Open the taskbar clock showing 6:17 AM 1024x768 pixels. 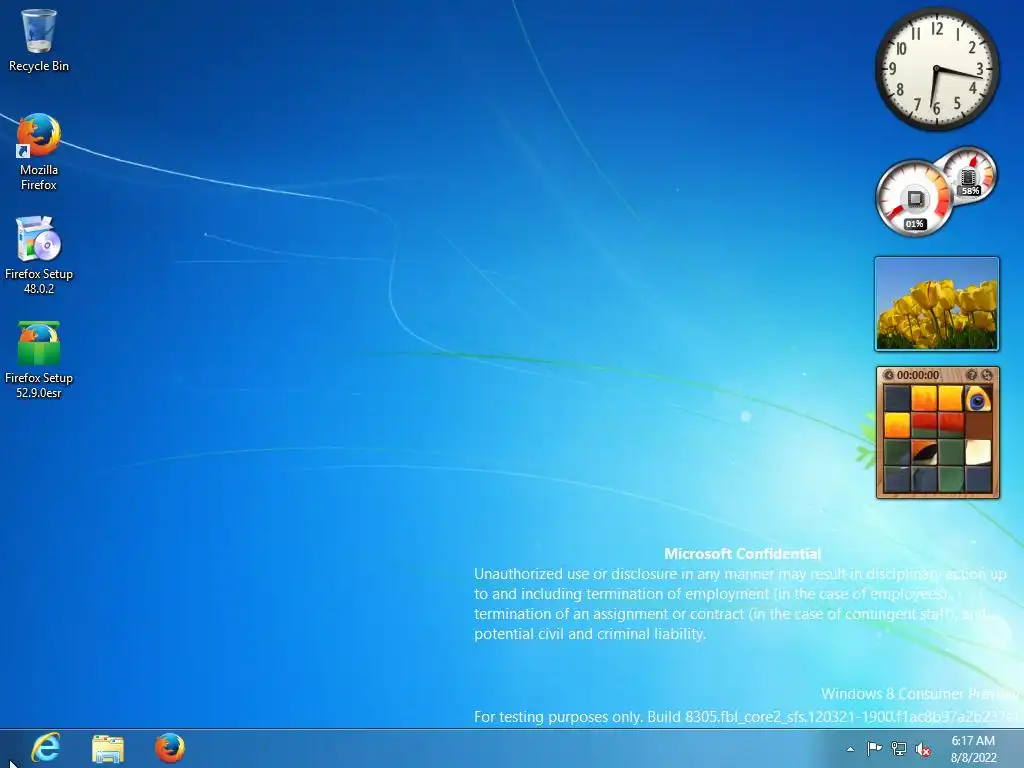click(973, 749)
